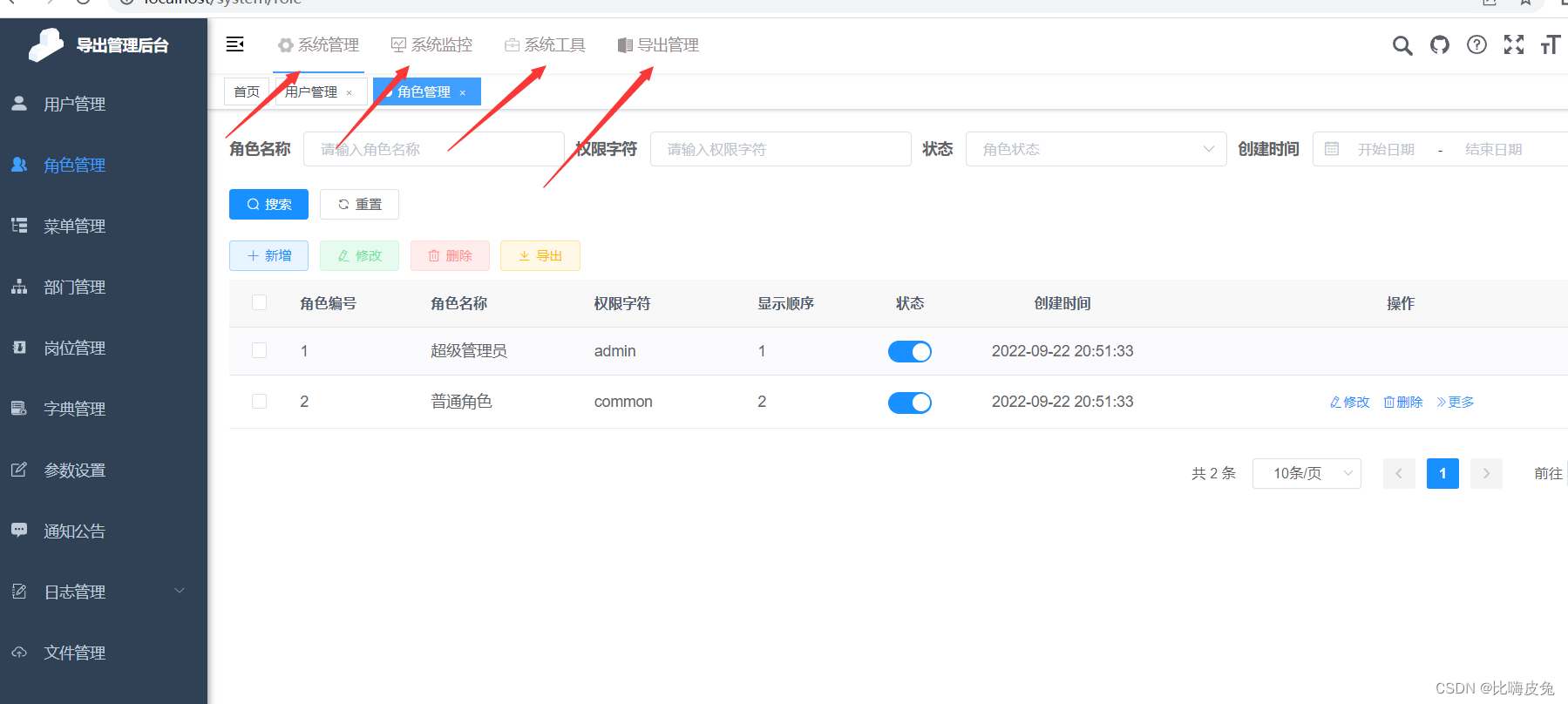Click the post management badge icon
The height and width of the screenshot is (704, 1568).
[19, 348]
